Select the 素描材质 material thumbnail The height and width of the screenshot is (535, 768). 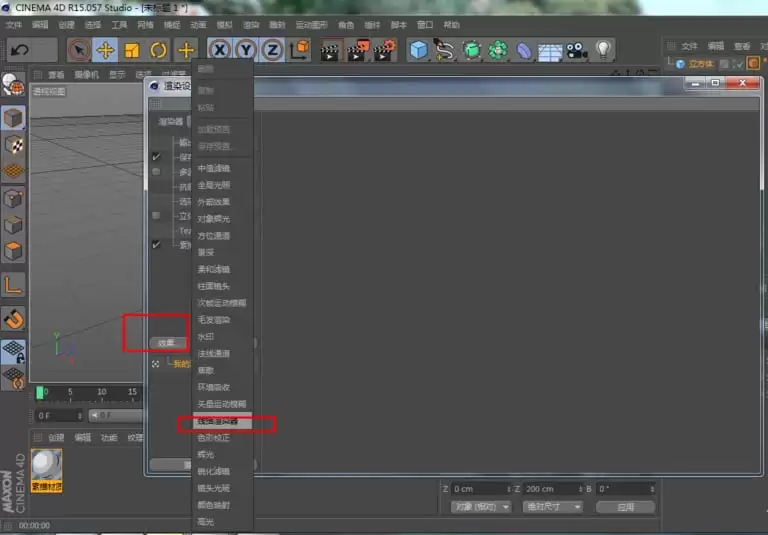pos(46,467)
